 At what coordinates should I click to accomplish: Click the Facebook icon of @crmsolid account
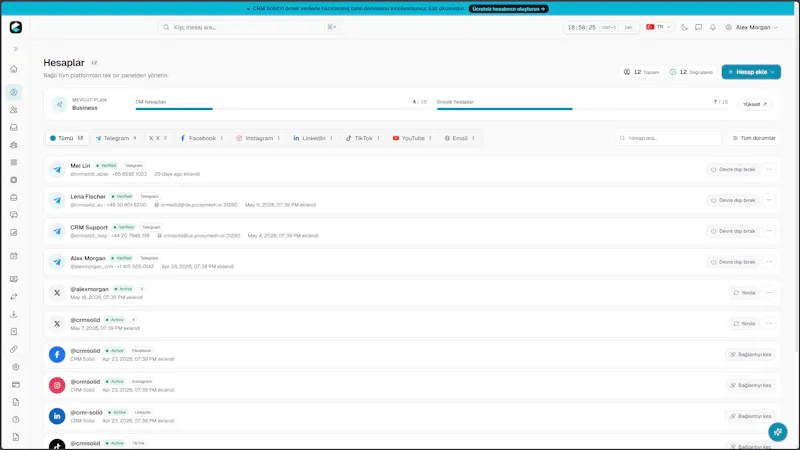pos(57,354)
